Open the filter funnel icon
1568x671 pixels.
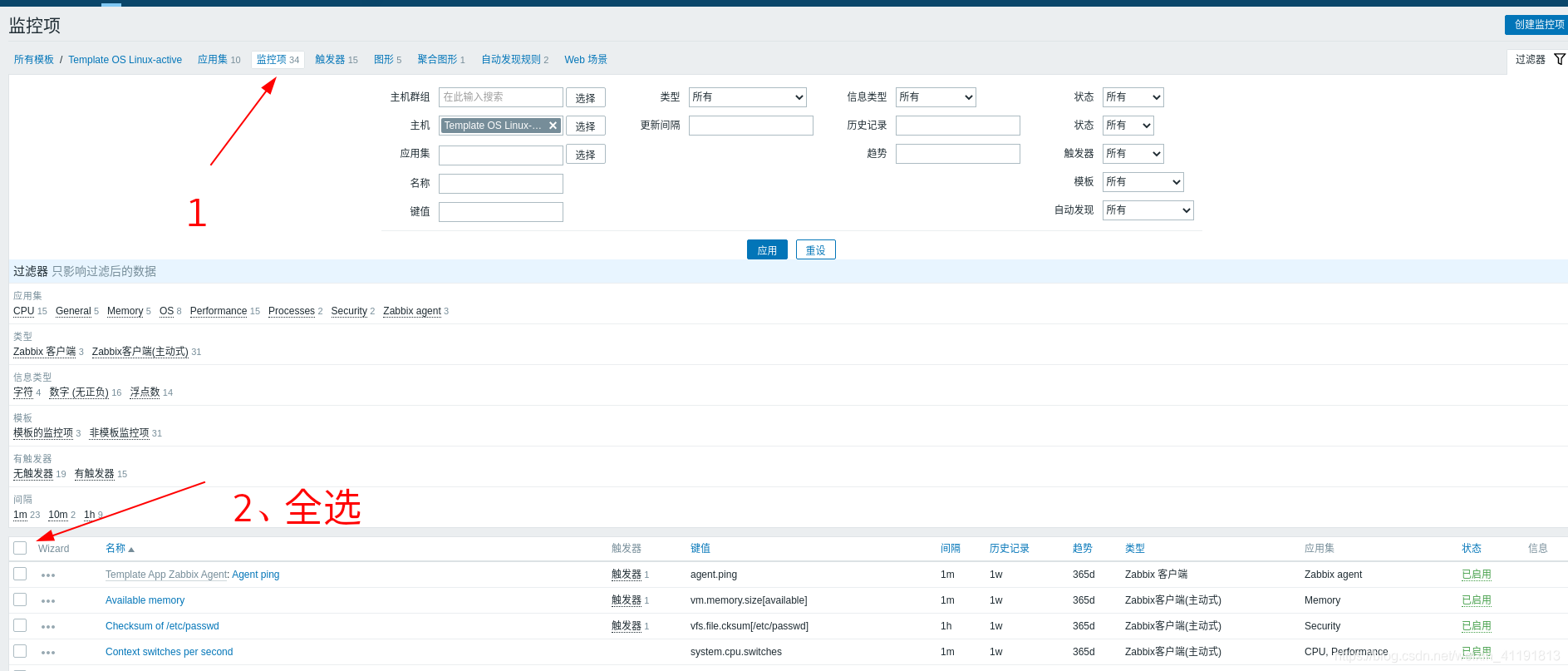tap(1560, 59)
